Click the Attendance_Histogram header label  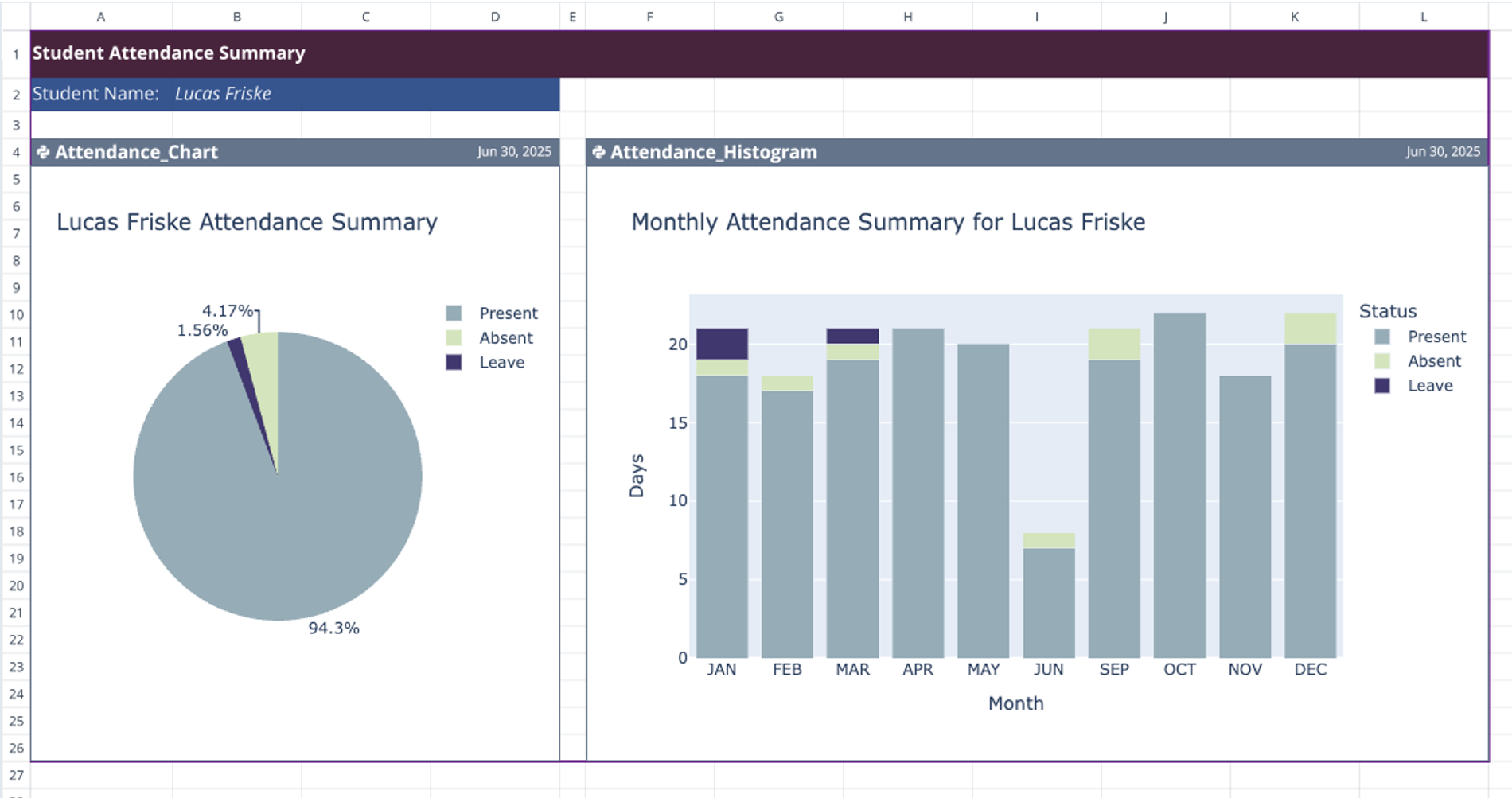click(713, 152)
